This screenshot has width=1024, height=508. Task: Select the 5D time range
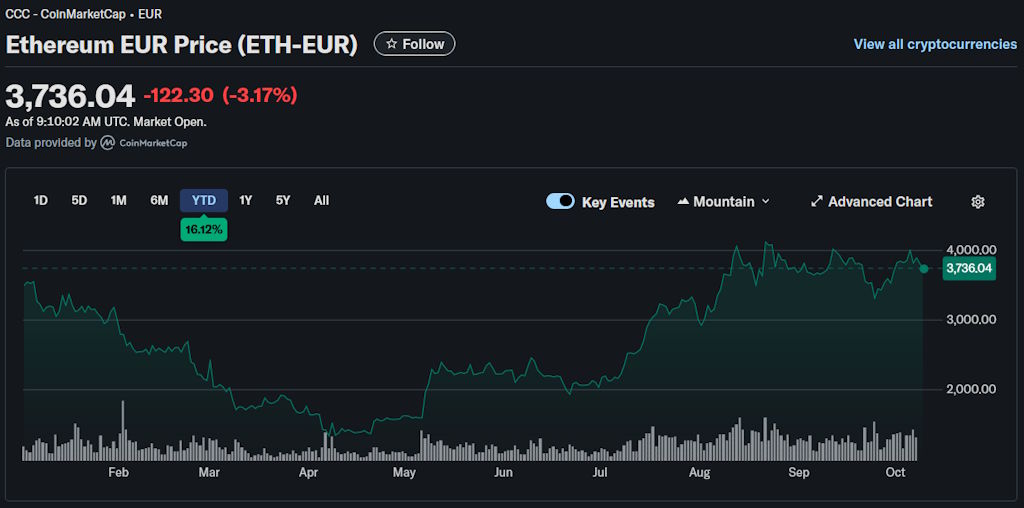tap(79, 201)
